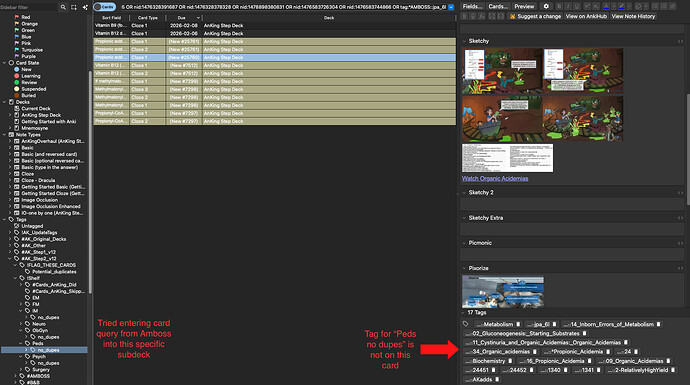
Task: Click View on AnkiHub button
Action: [586, 16]
